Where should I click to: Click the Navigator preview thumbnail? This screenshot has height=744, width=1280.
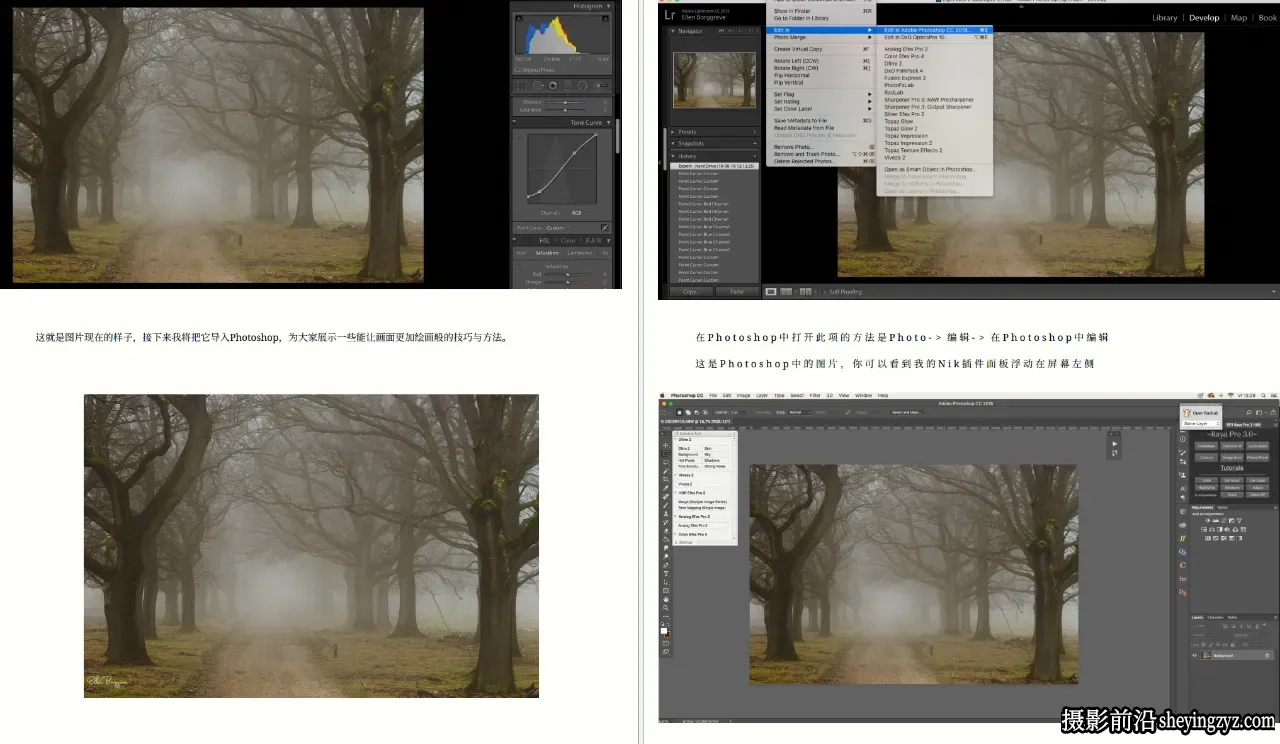(714, 80)
